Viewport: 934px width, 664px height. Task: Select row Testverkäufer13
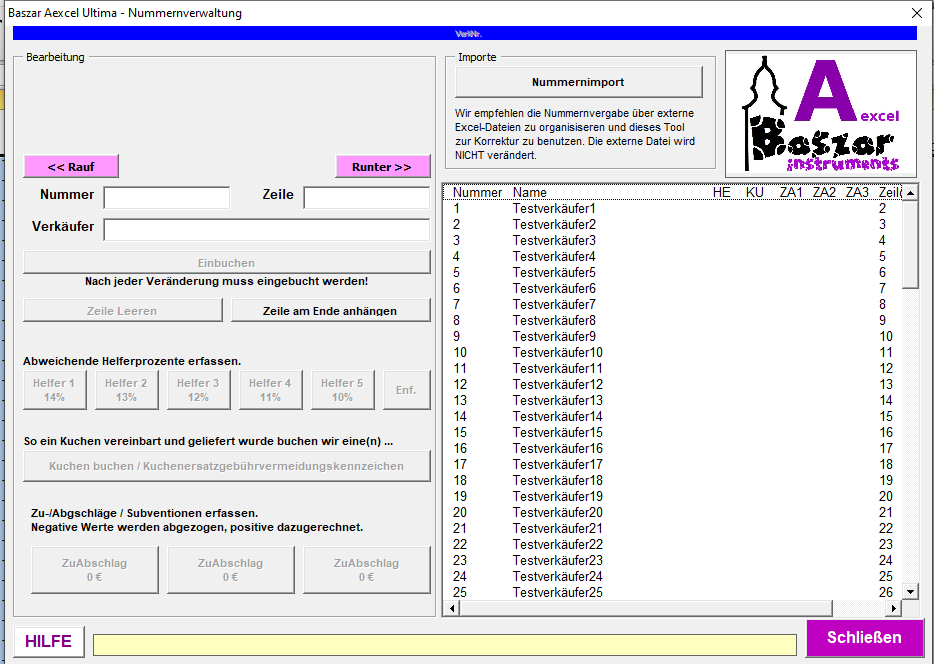click(673, 400)
